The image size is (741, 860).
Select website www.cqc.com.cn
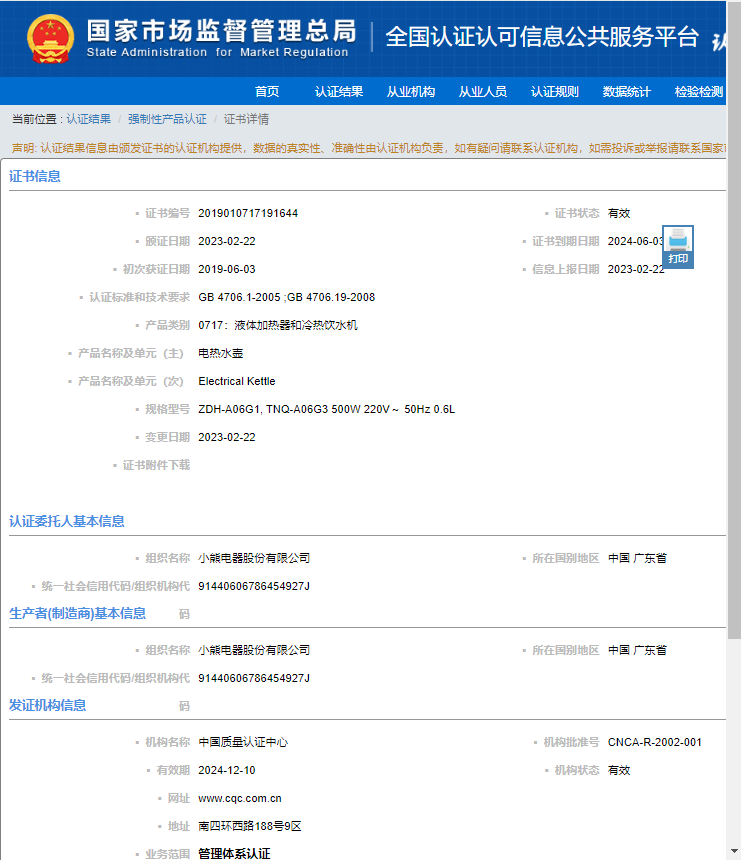[240, 799]
